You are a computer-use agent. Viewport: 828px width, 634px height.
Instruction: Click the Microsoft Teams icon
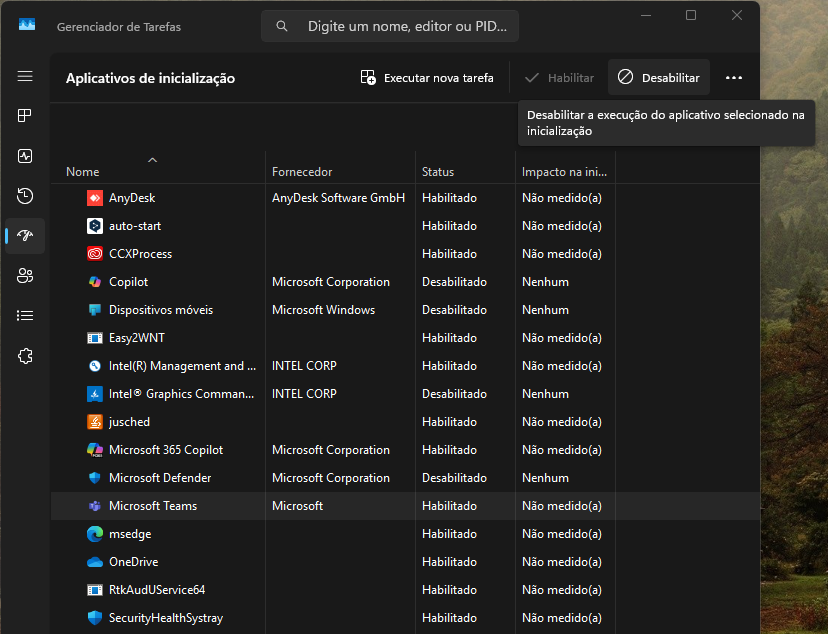point(95,506)
